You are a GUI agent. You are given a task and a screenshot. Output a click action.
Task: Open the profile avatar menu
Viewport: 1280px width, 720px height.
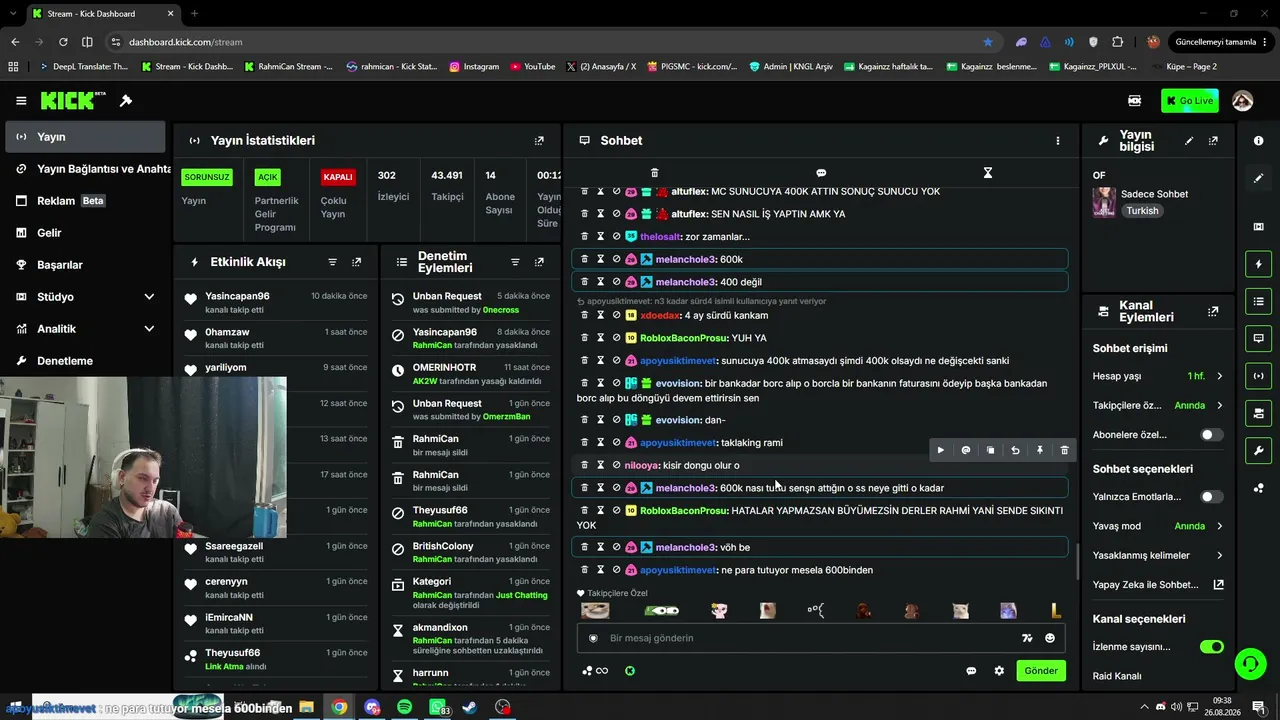(1242, 101)
